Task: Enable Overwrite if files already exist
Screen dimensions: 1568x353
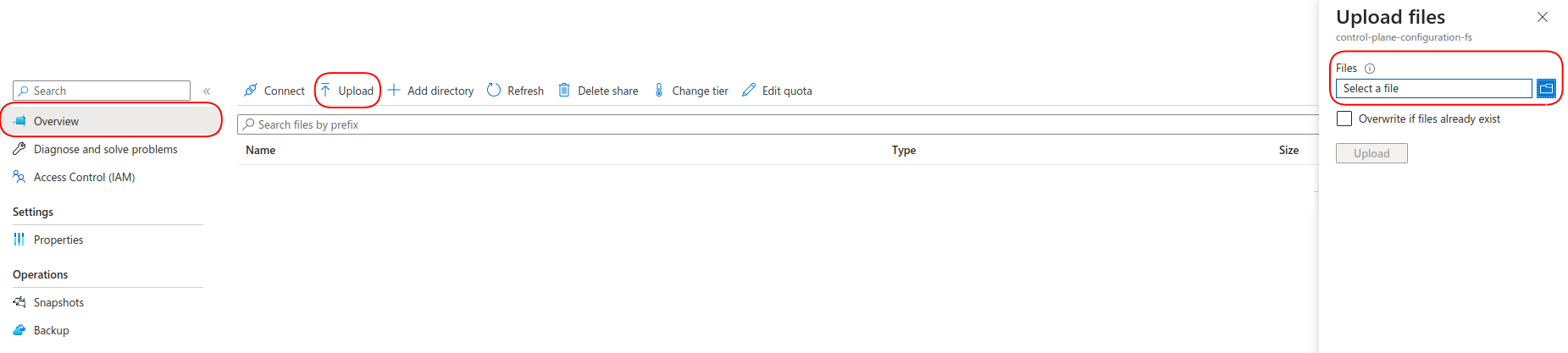Action: click(1344, 119)
